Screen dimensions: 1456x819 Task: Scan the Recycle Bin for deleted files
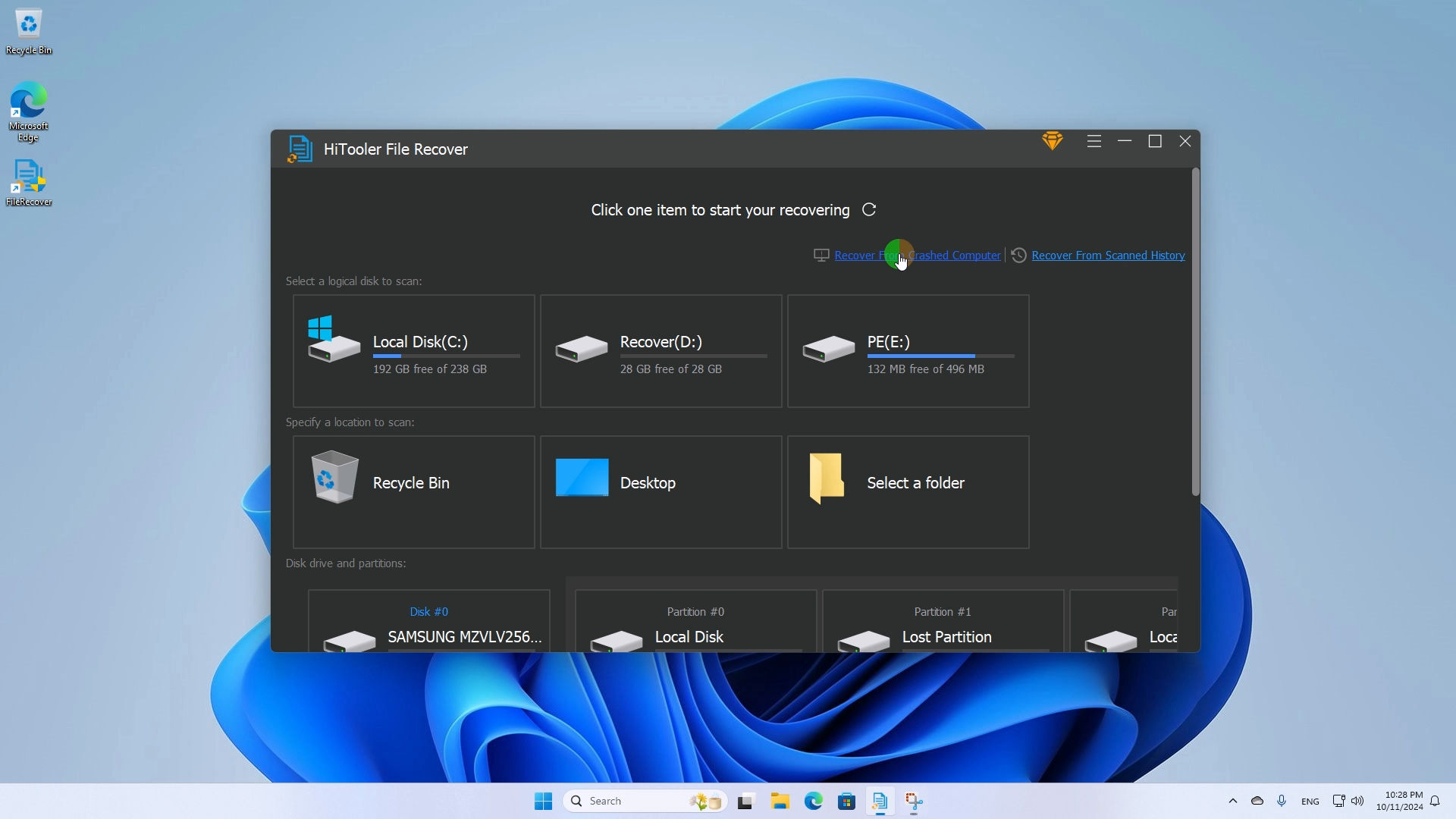tap(413, 491)
